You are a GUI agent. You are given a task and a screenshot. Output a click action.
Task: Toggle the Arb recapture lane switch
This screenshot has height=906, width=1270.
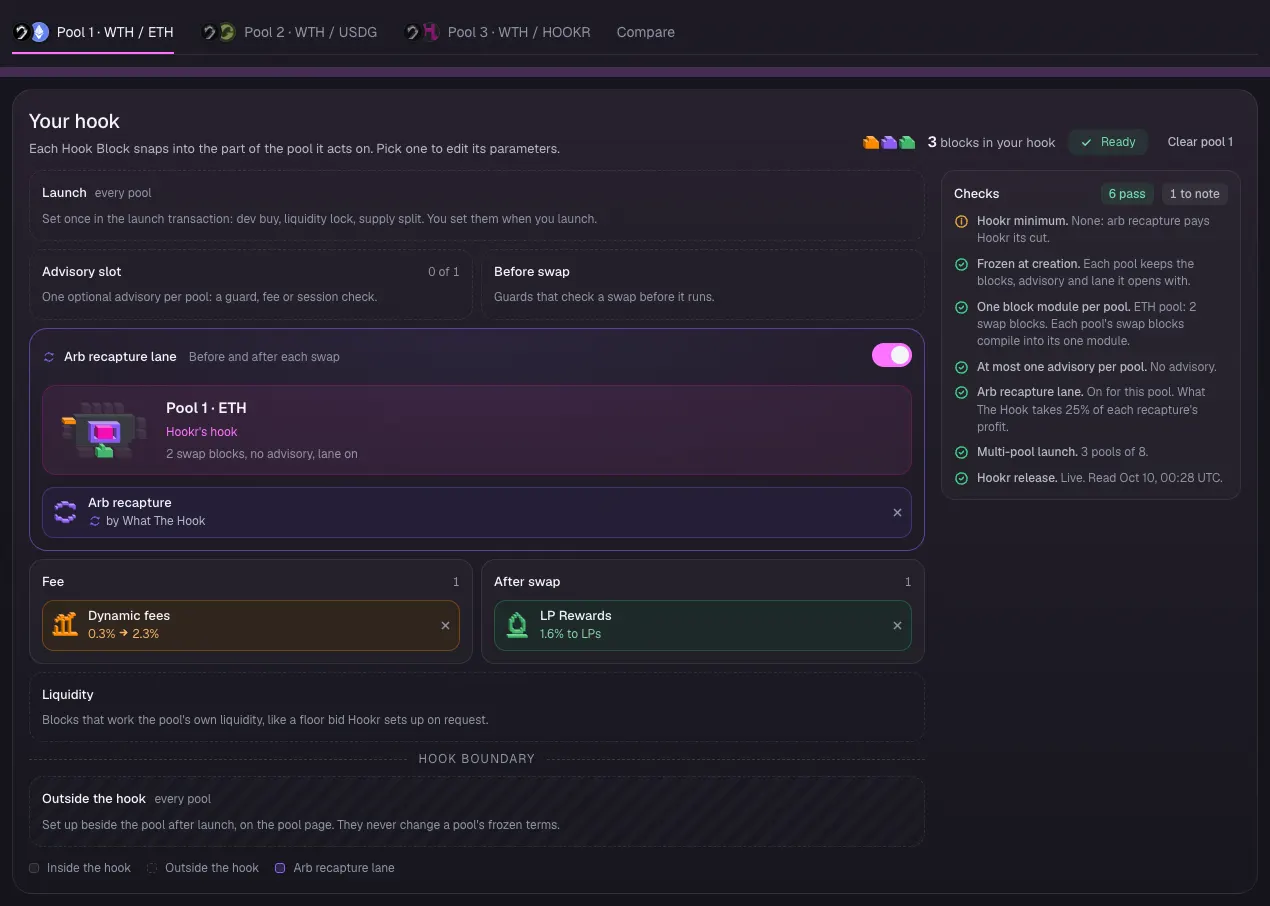pos(892,355)
